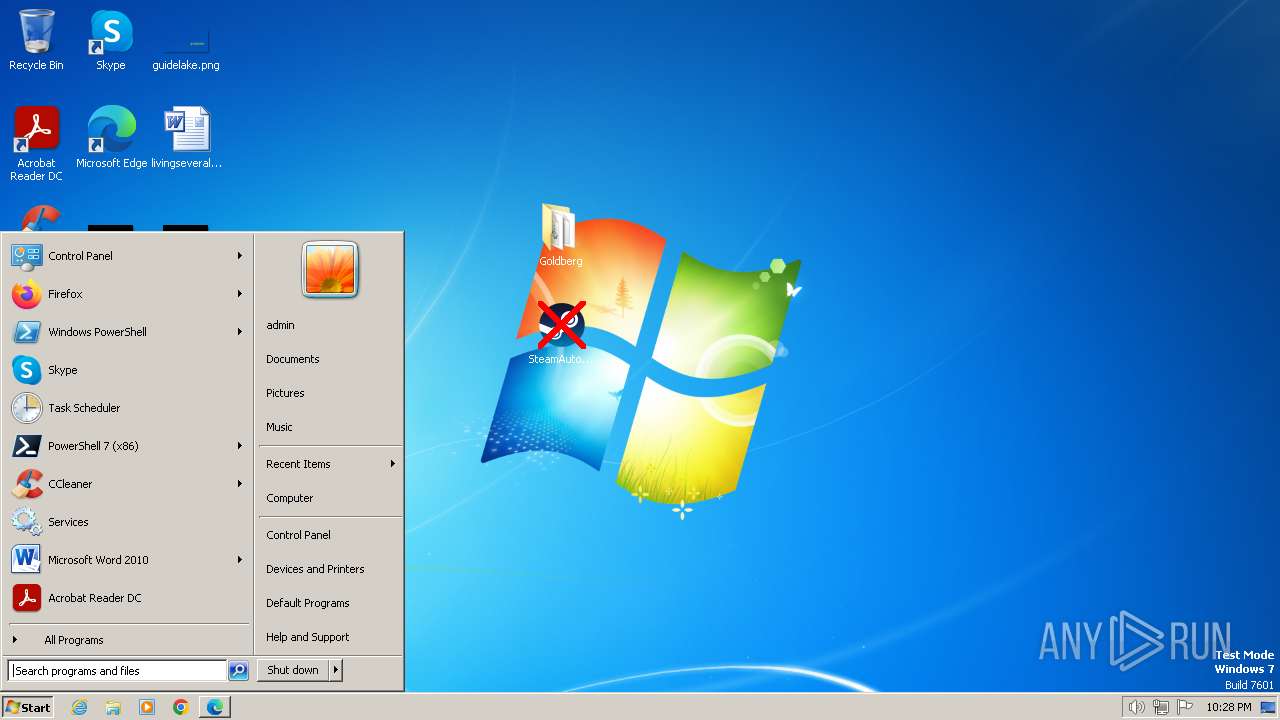Viewport: 1280px width, 720px height.
Task: Click the CCleaner icon in Start menu
Action: point(26,484)
